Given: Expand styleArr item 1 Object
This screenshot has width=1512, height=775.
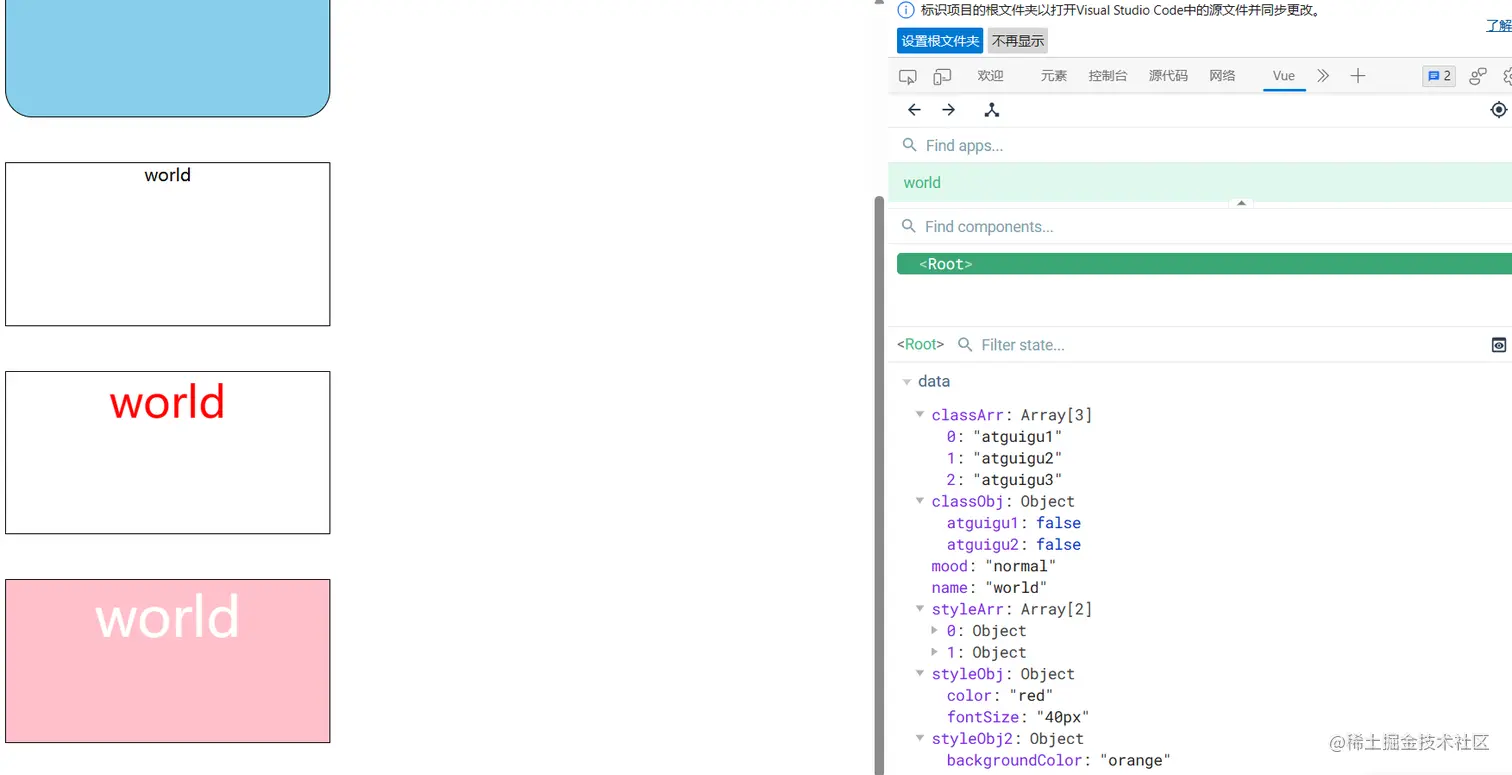Looking at the screenshot, I should [x=935, y=652].
